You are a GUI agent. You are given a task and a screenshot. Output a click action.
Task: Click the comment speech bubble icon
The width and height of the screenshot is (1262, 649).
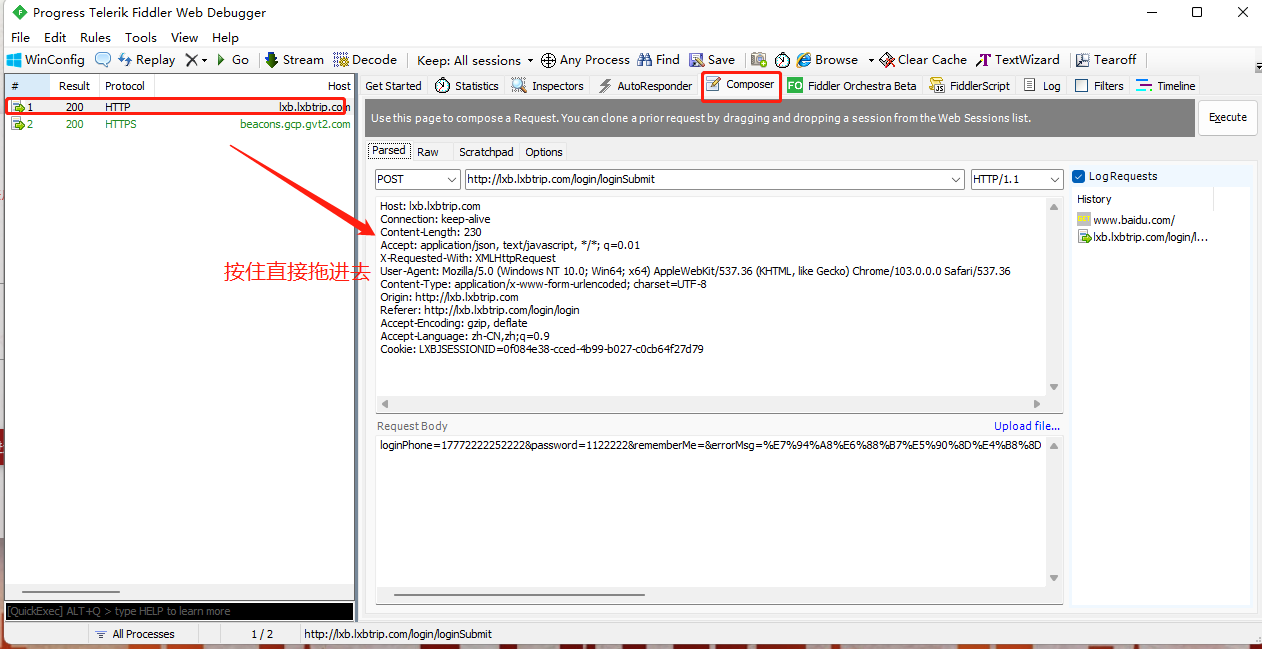pyautogui.click(x=102, y=60)
